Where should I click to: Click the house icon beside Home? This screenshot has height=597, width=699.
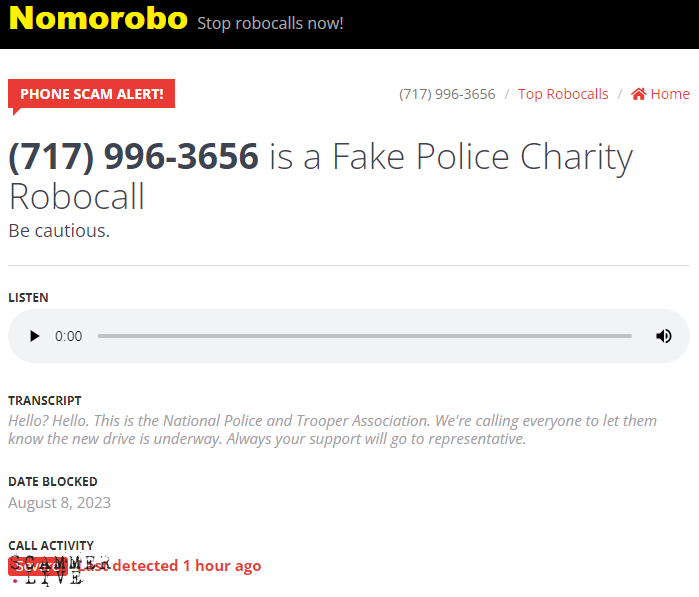coord(638,94)
